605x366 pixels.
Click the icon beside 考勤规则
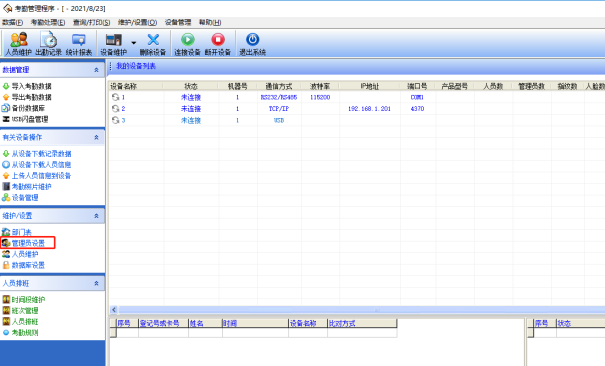pos(6,332)
